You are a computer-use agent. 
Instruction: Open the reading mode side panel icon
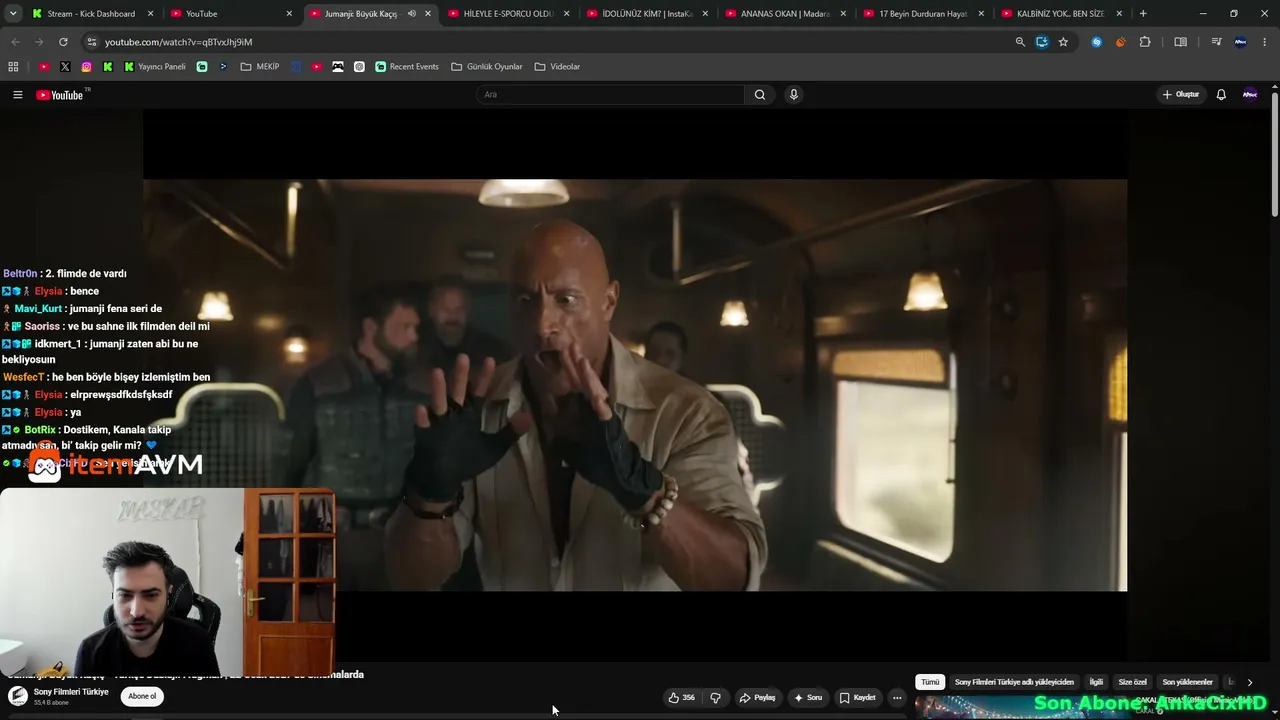pyautogui.click(x=1180, y=42)
